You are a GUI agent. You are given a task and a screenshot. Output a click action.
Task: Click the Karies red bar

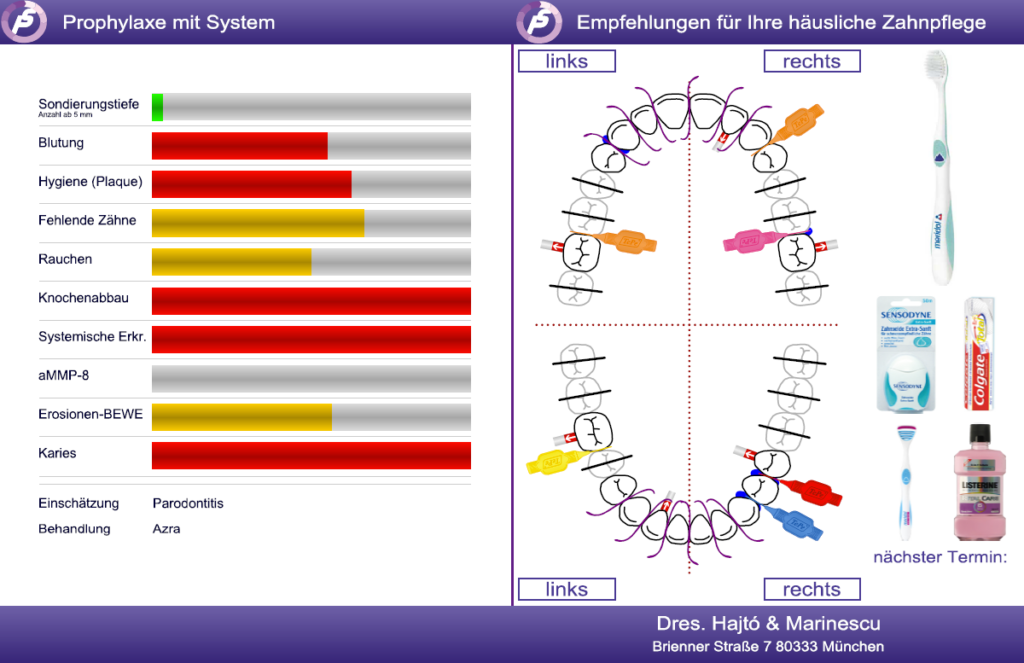(312, 456)
